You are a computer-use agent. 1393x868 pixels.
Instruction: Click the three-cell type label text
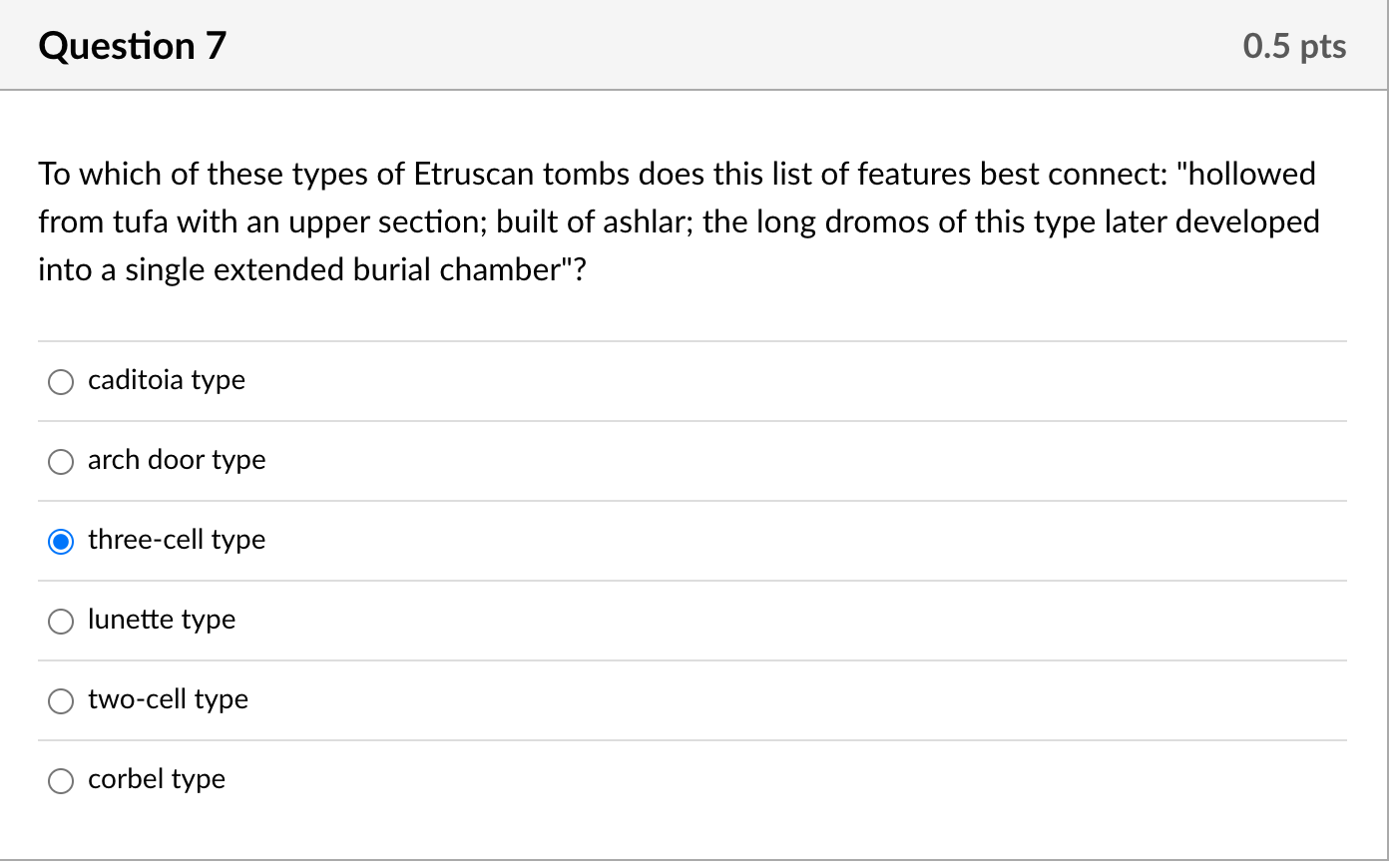pyautogui.click(x=176, y=540)
